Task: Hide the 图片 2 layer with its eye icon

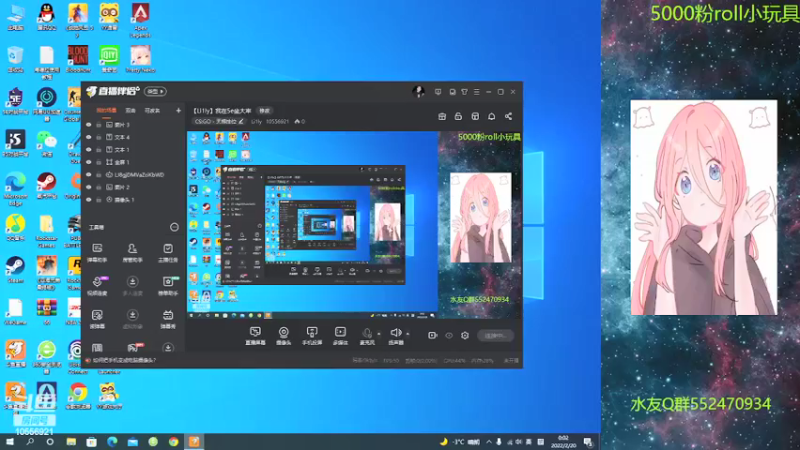Action: pyautogui.click(x=89, y=187)
